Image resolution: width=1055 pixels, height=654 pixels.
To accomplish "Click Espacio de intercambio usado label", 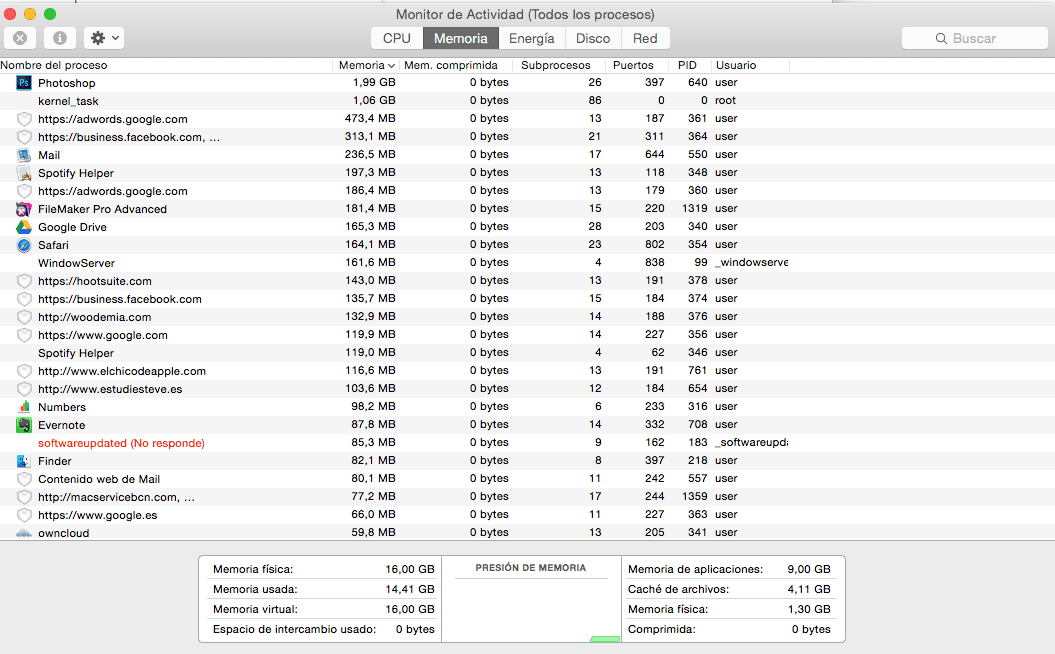I will point(294,630).
